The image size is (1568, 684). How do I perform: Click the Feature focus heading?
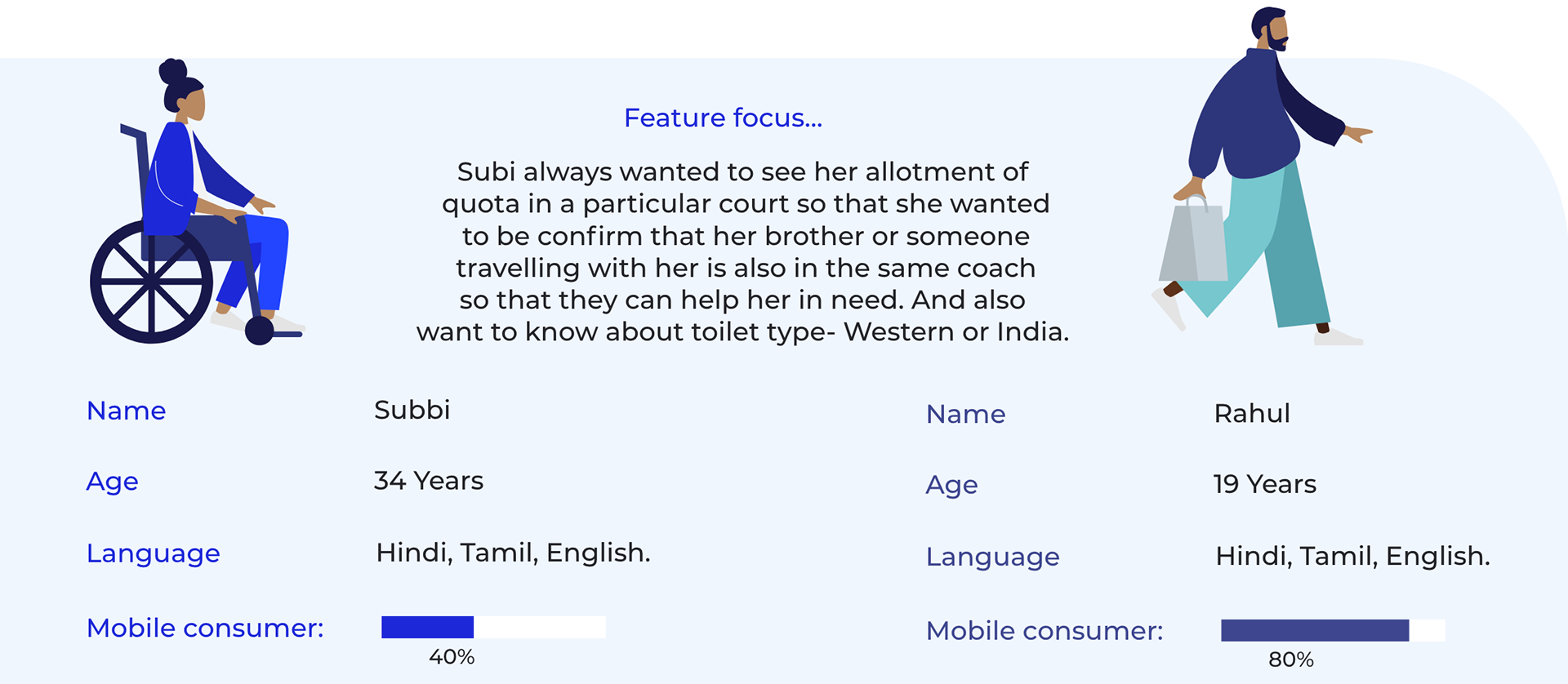tap(723, 118)
